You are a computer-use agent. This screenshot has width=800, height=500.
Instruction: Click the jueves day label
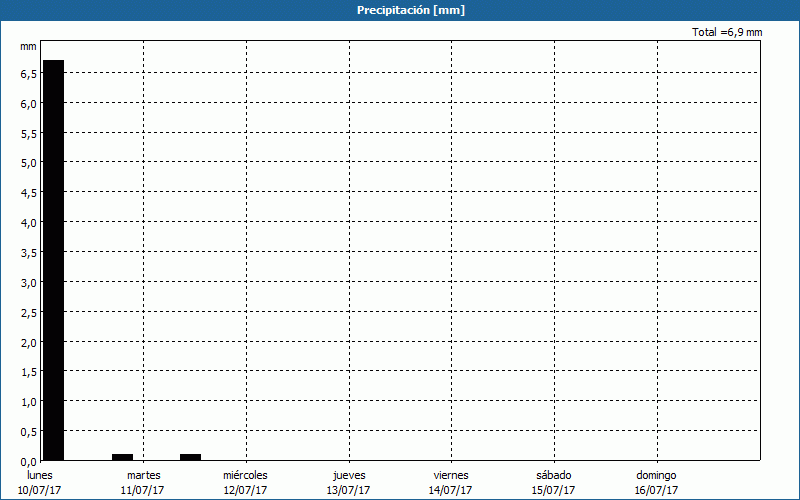349,475
